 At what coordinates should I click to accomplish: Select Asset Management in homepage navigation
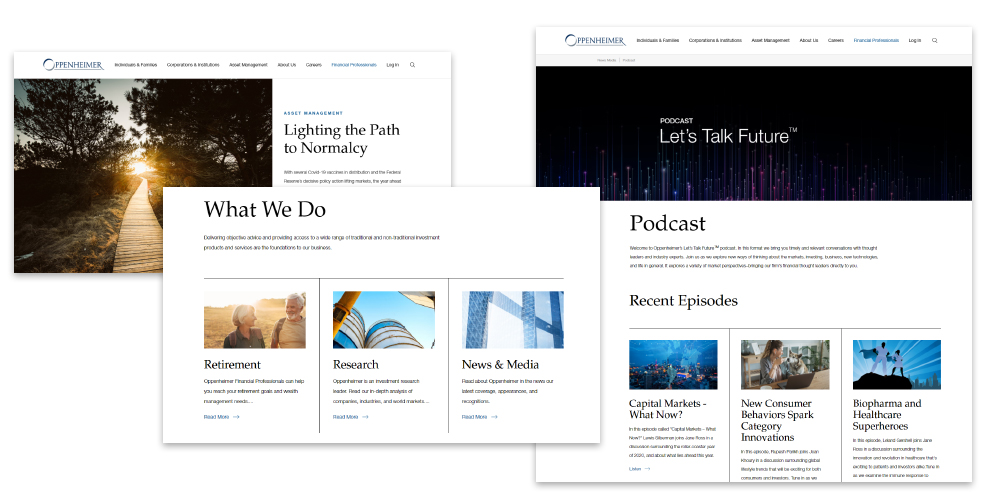point(248,65)
